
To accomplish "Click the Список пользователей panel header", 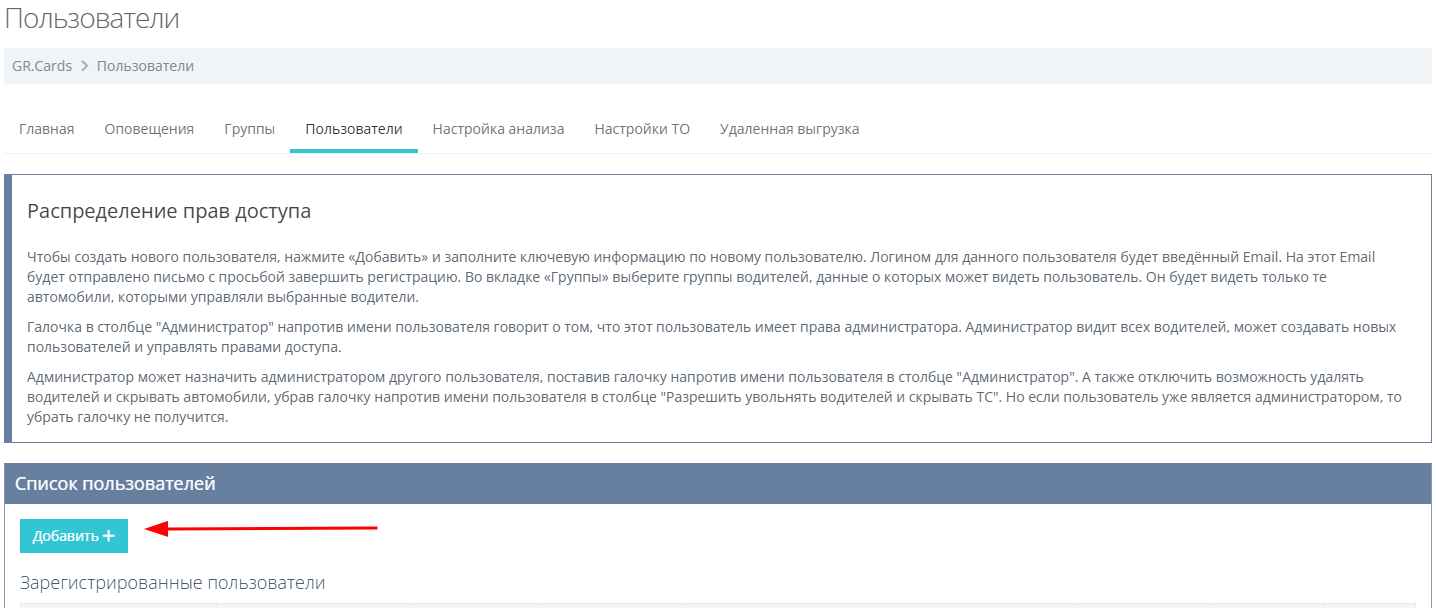I will click(x=718, y=484).
